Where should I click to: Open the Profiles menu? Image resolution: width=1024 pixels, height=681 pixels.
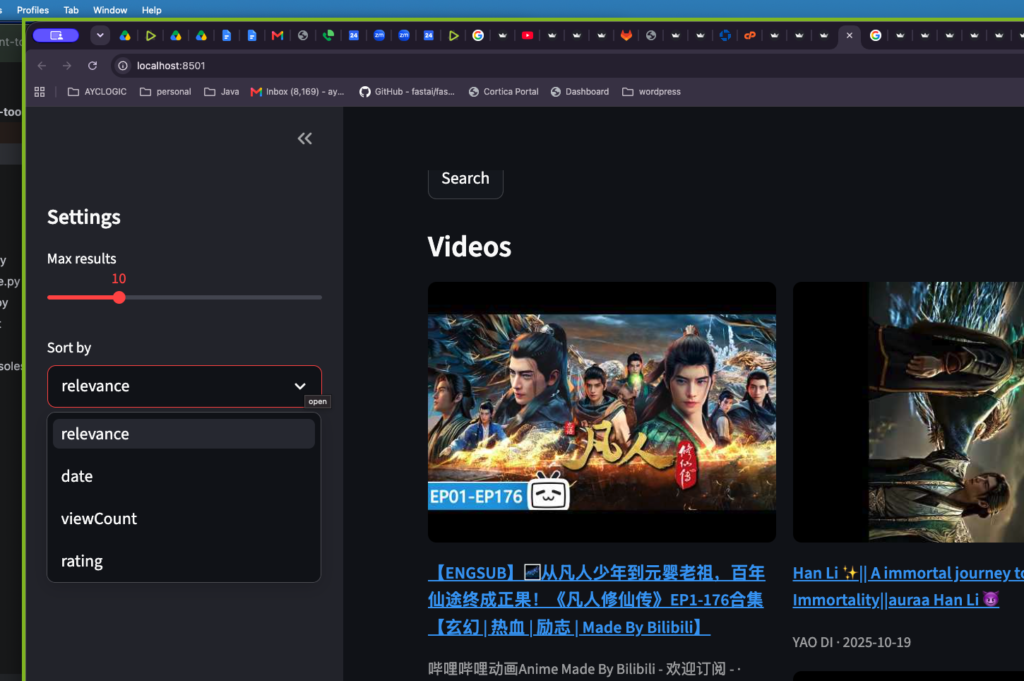(x=33, y=10)
